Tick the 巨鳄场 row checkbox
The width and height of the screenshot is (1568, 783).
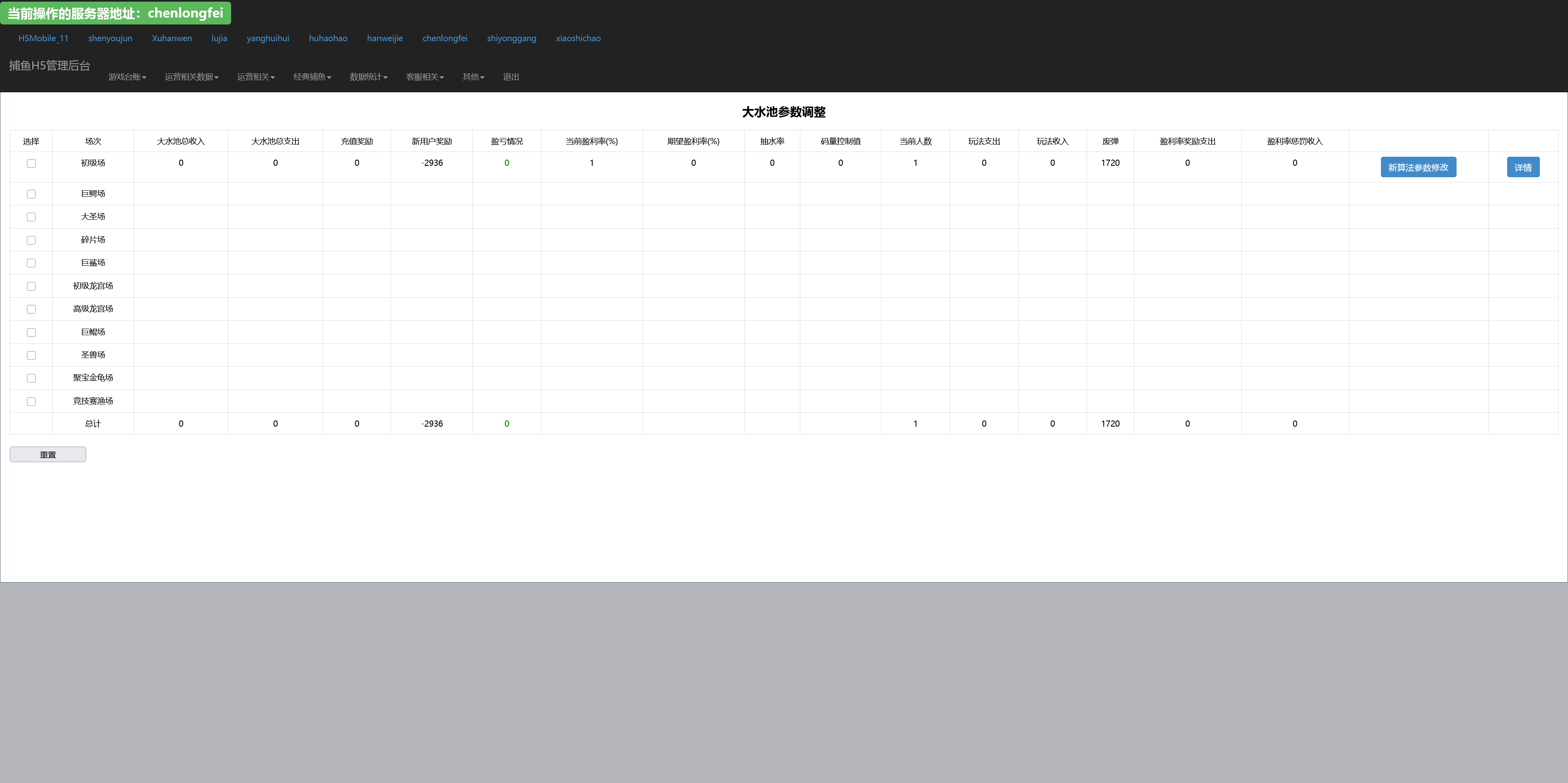[31, 194]
